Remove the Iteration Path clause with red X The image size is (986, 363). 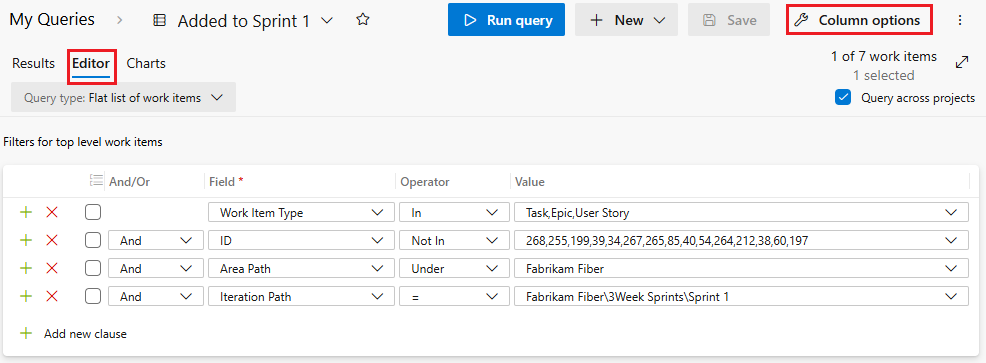[x=52, y=296]
